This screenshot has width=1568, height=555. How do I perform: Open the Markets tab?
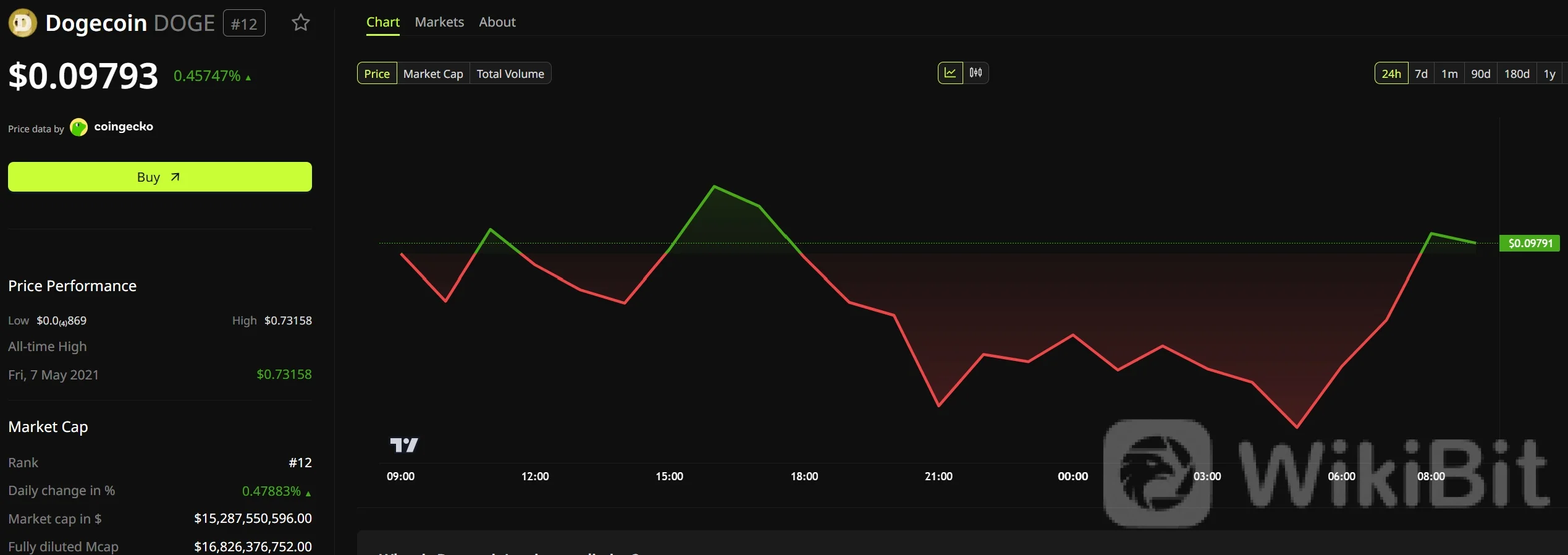click(x=439, y=22)
